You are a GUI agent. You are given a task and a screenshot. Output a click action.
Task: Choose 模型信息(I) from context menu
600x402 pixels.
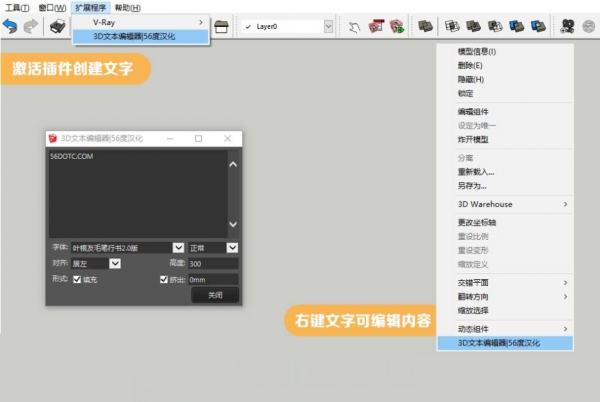point(477,51)
